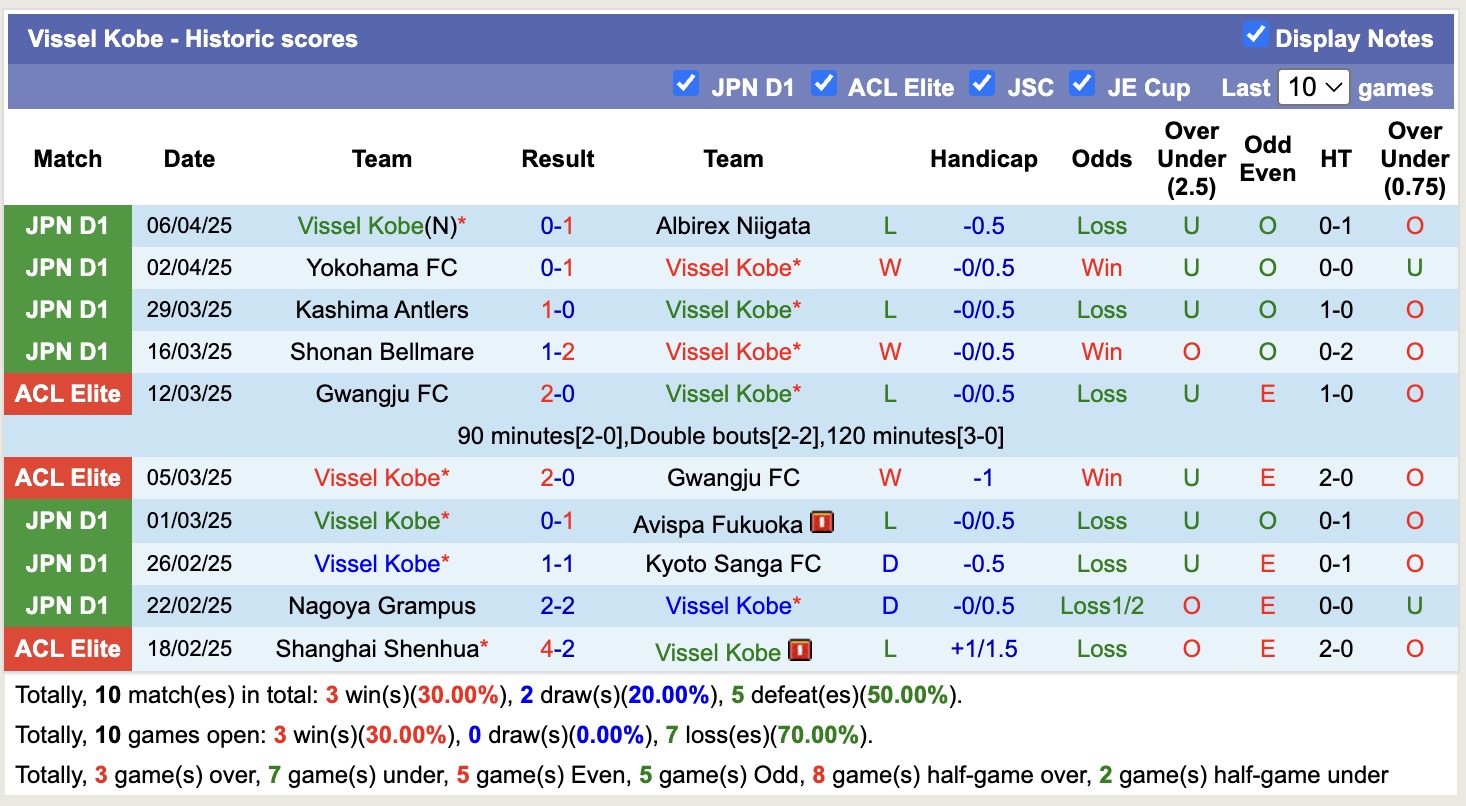The image size is (1466, 806).
Task: Click the ACL Elite badge on the Gwangju FC away match
Action: point(67,394)
